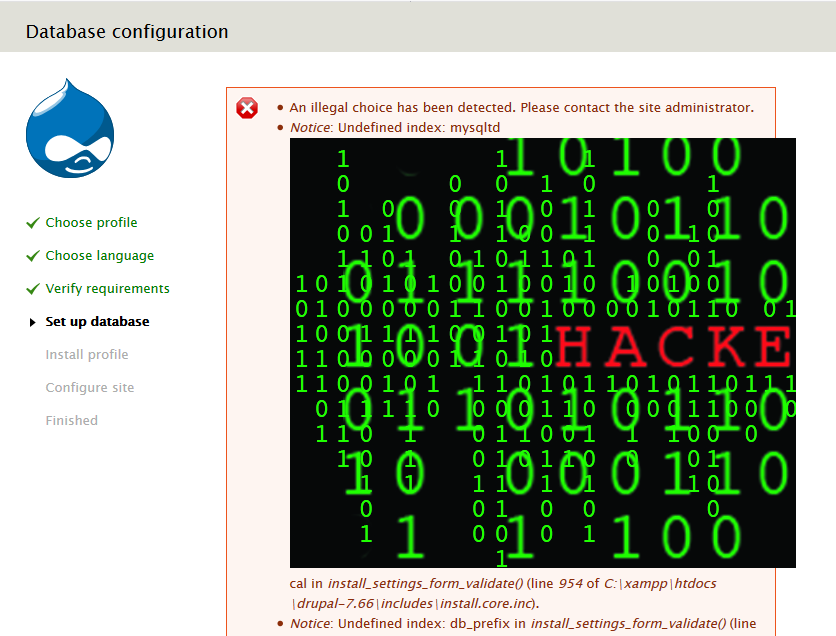Click the arrow beside Set up database
836x636 pixels.
pos(33,322)
